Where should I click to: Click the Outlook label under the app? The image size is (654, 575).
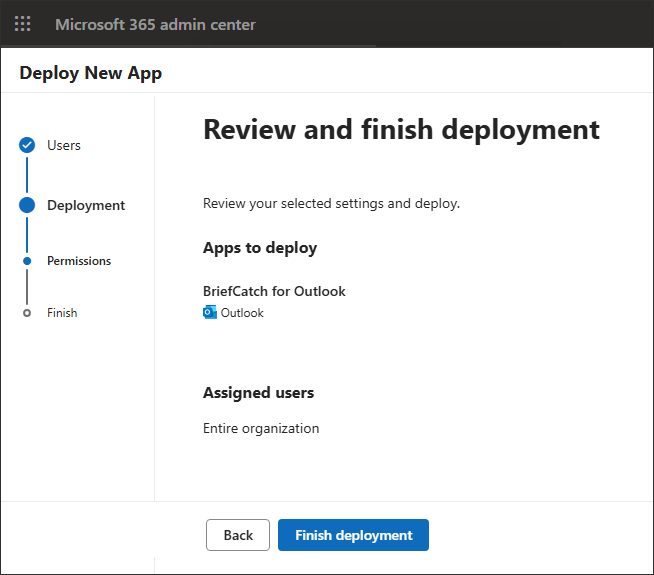pos(242,313)
